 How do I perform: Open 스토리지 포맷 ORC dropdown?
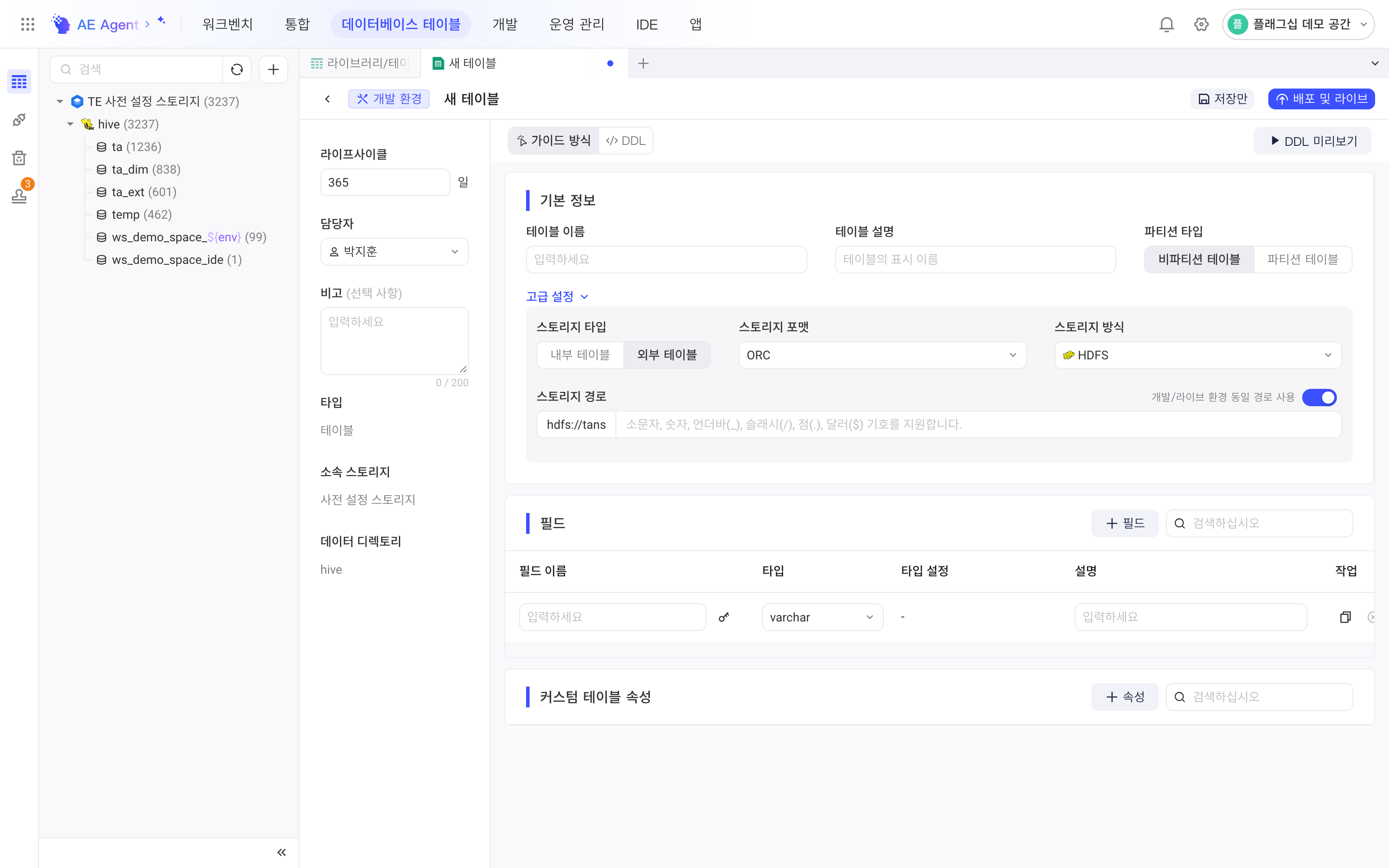(882, 355)
